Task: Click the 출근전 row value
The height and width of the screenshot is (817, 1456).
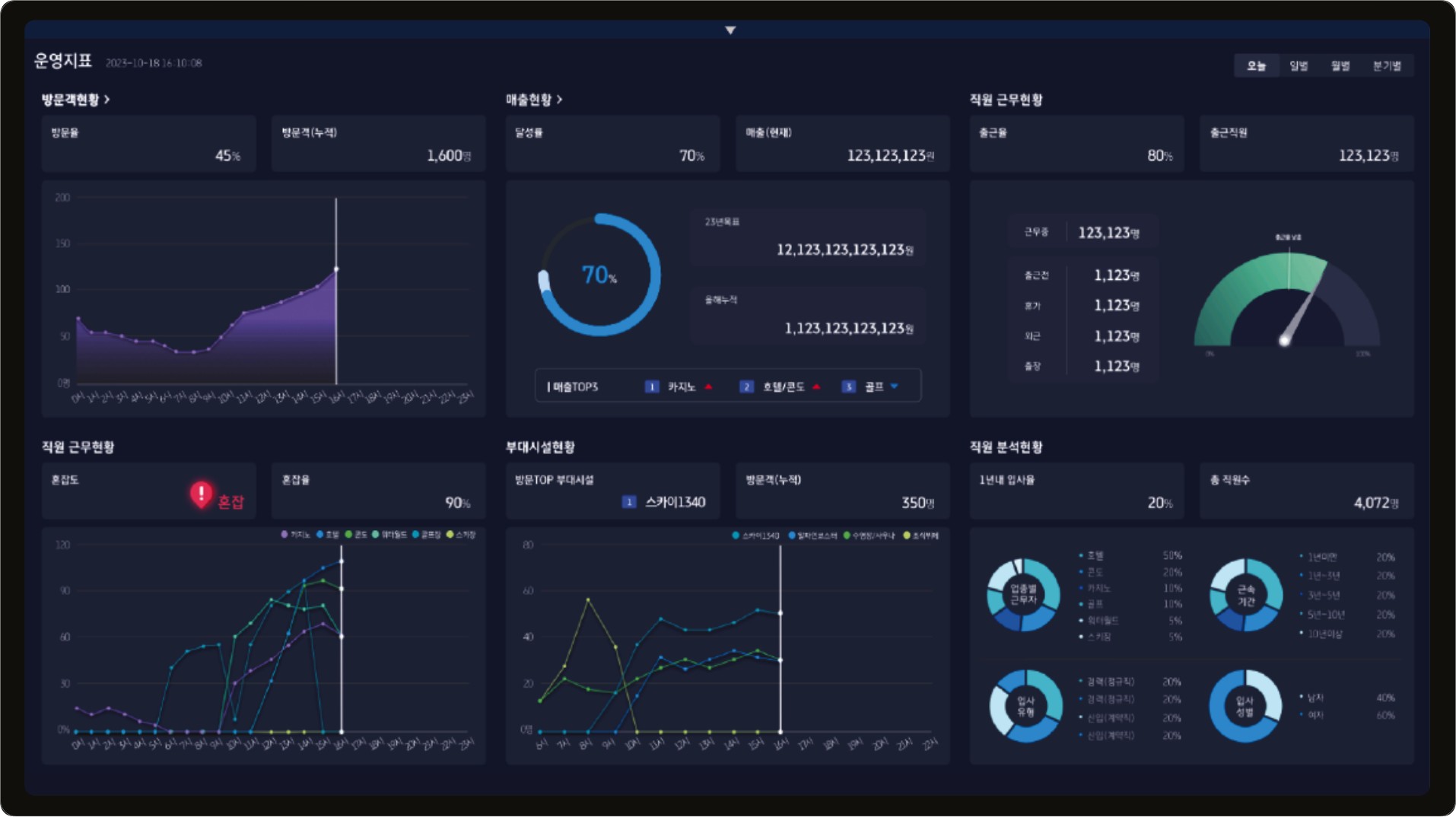Action: [1117, 275]
